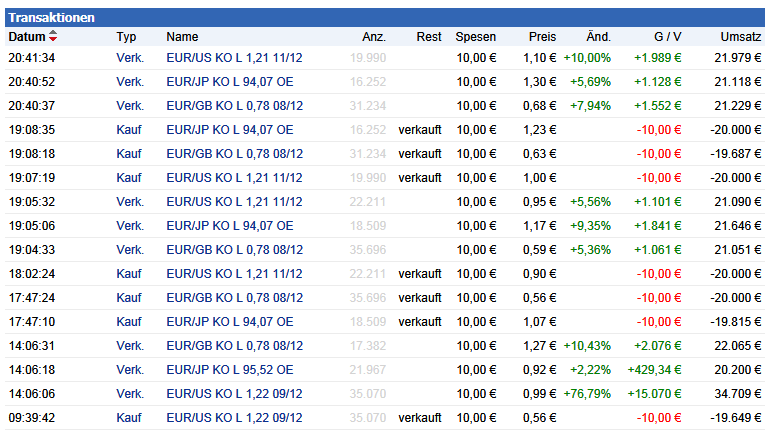Select the price 1,10 €

tap(539, 58)
